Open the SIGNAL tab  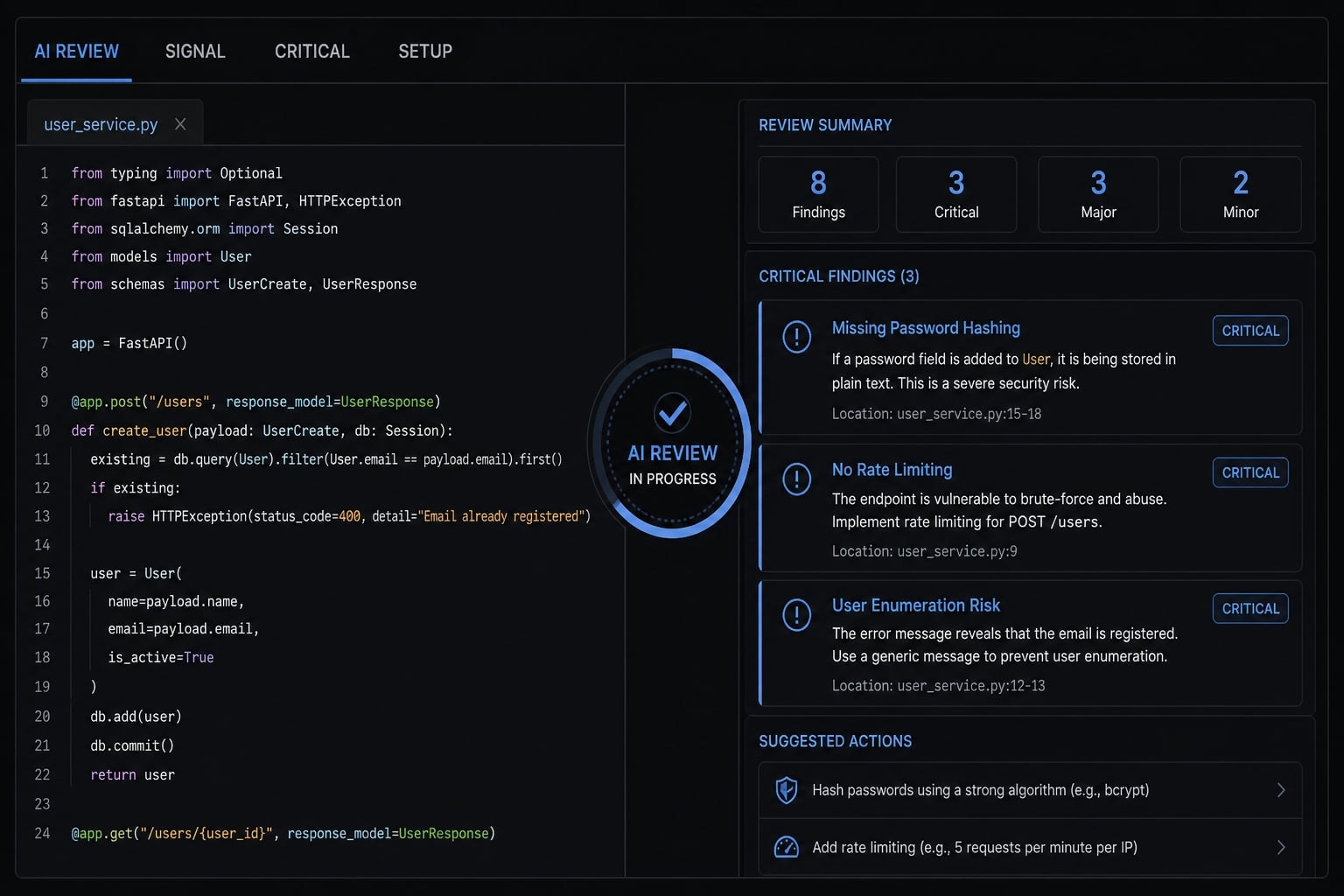pos(195,52)
